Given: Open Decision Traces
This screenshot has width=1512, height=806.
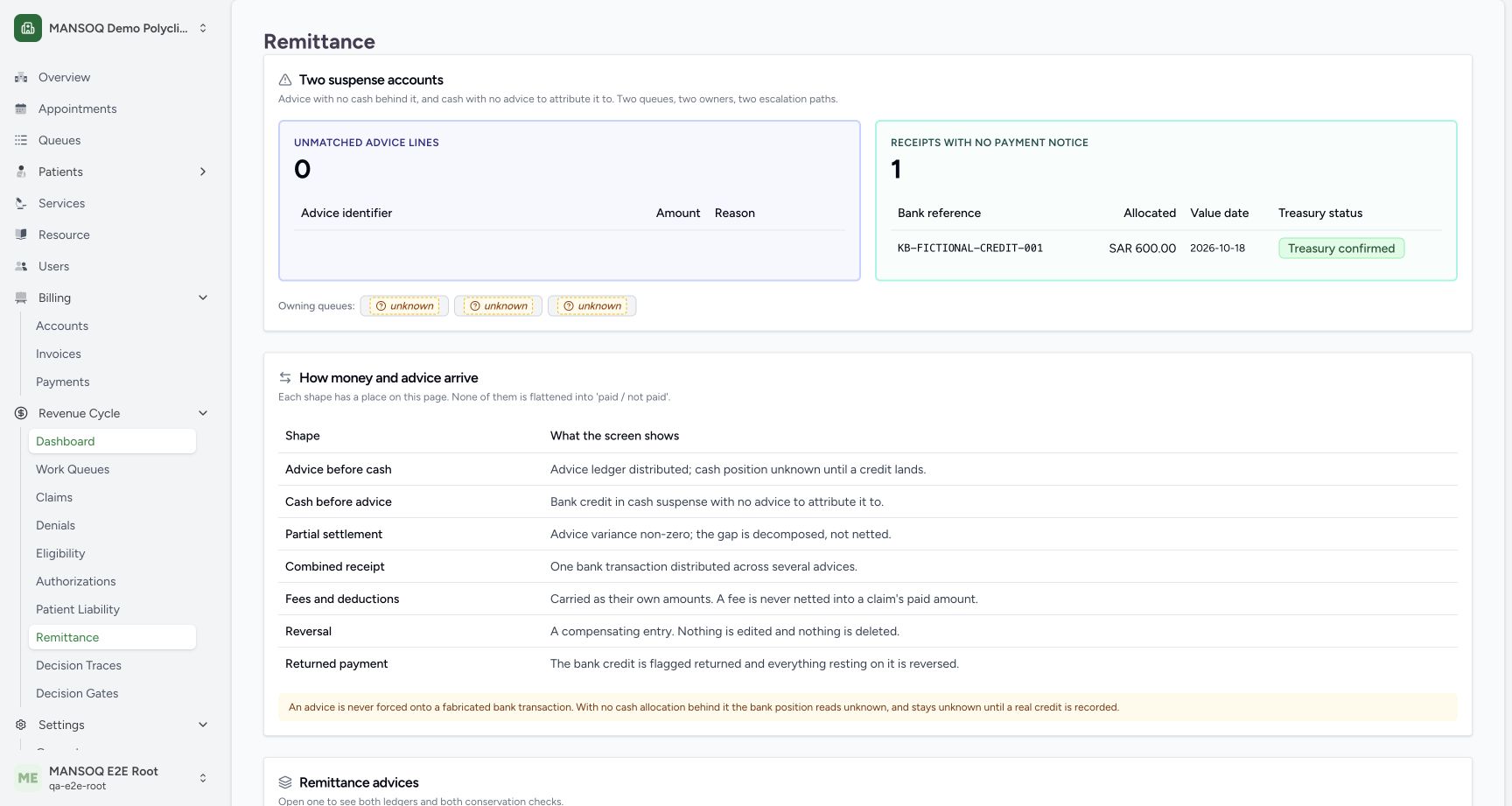Looking at the screenshot, I should pyautogui.click(x=79, y=665).
